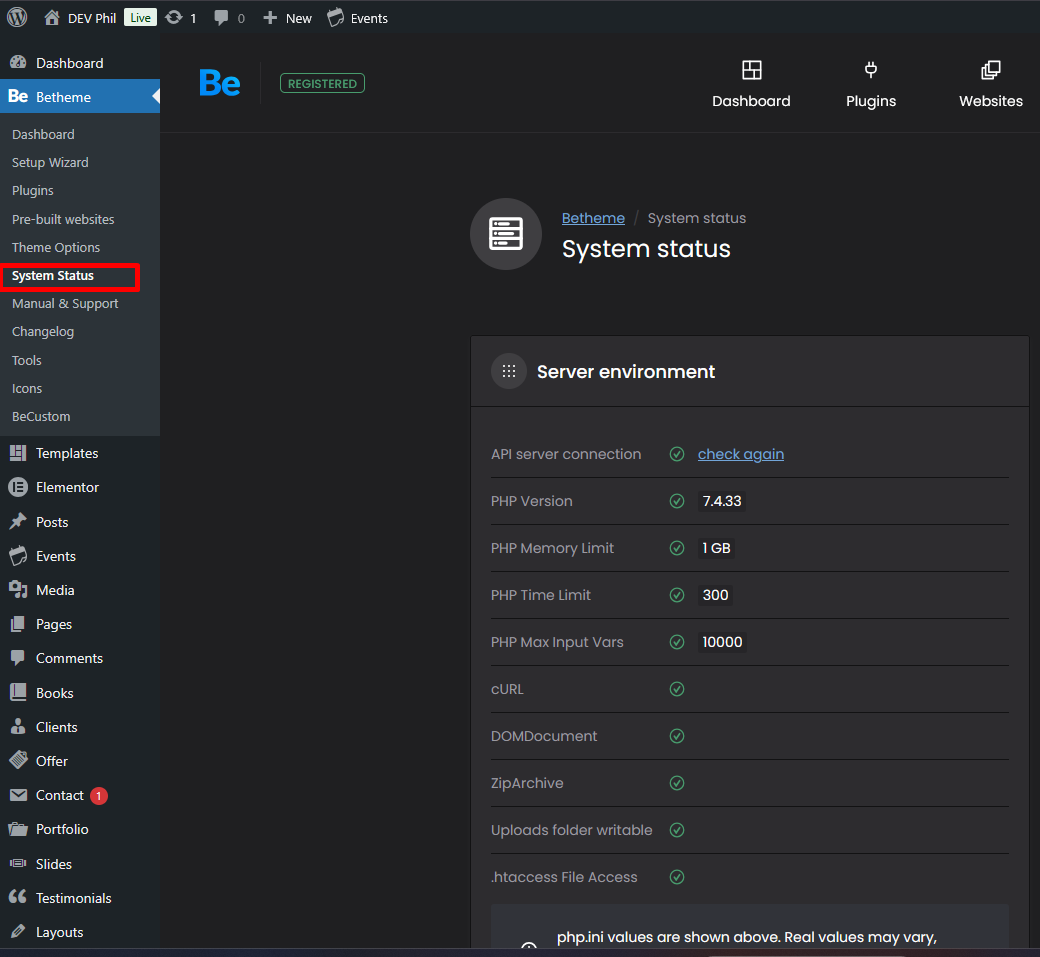Click the check again link
This screenshot has height=957, width=1040.
tap(740, 454)
